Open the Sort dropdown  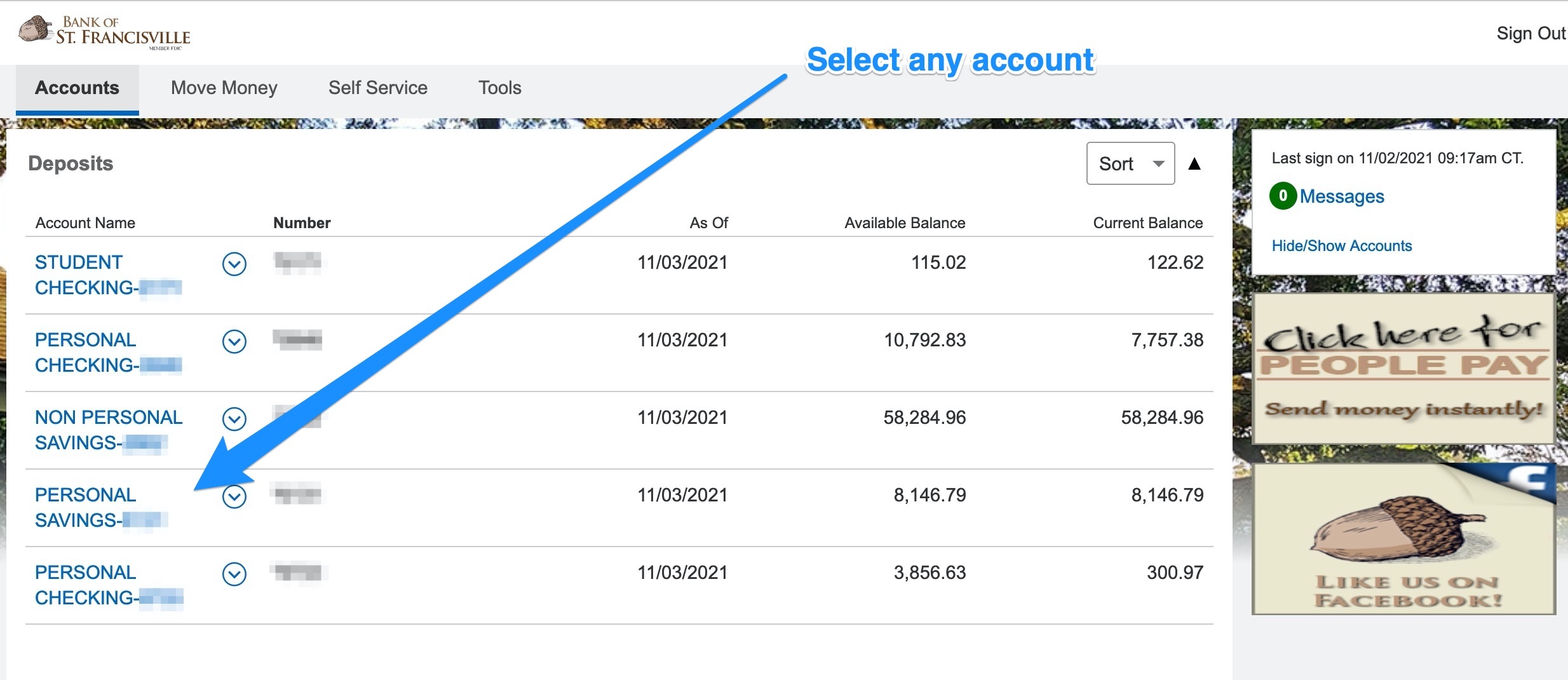(1130, 163)
